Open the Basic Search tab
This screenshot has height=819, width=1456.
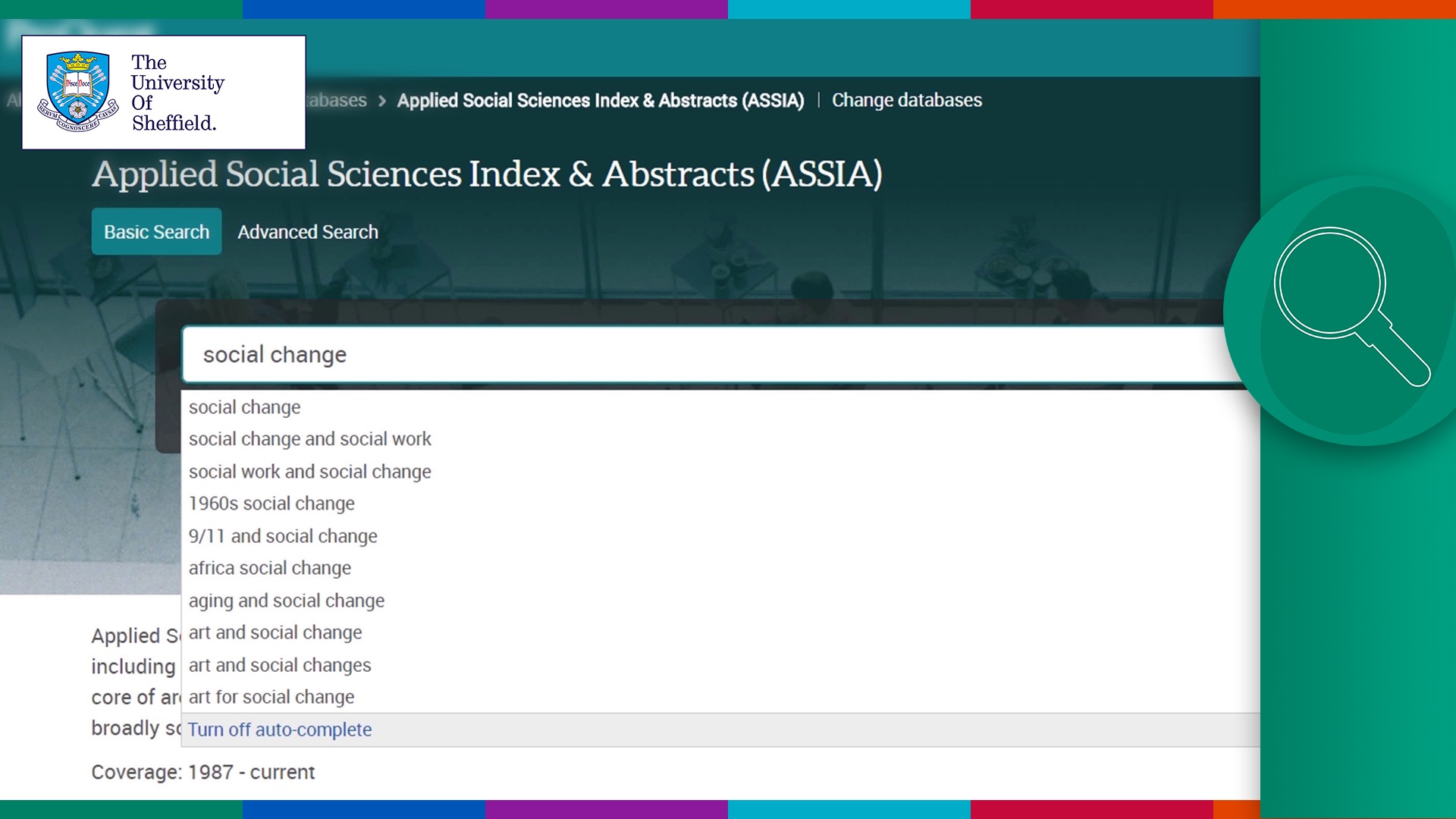tap(156, 232)
